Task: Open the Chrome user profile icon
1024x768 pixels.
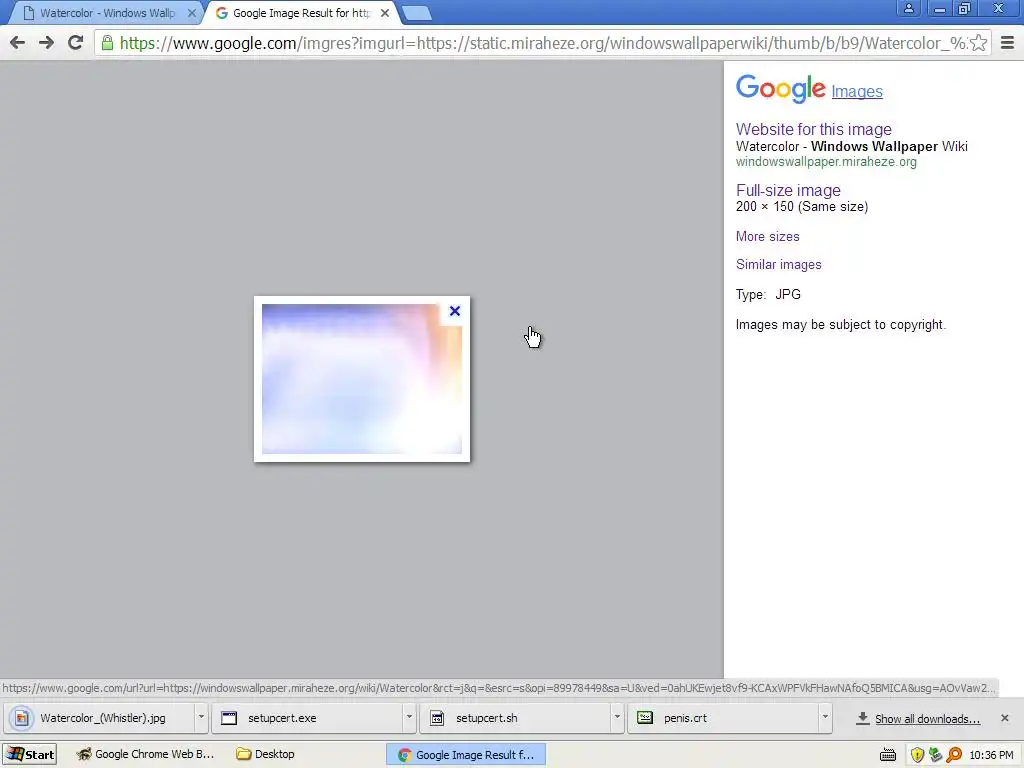Action: tap(908, 8)
